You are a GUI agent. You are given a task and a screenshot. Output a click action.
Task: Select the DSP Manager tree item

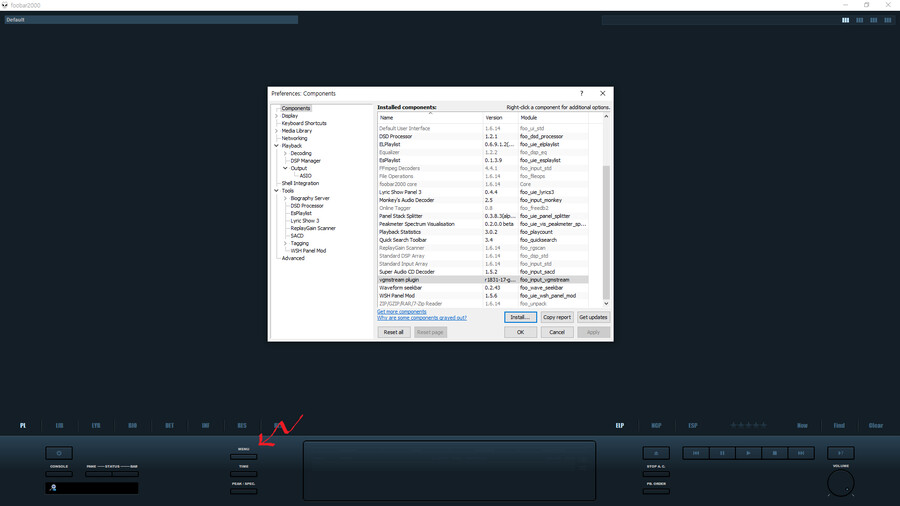(x=305, y=161)
